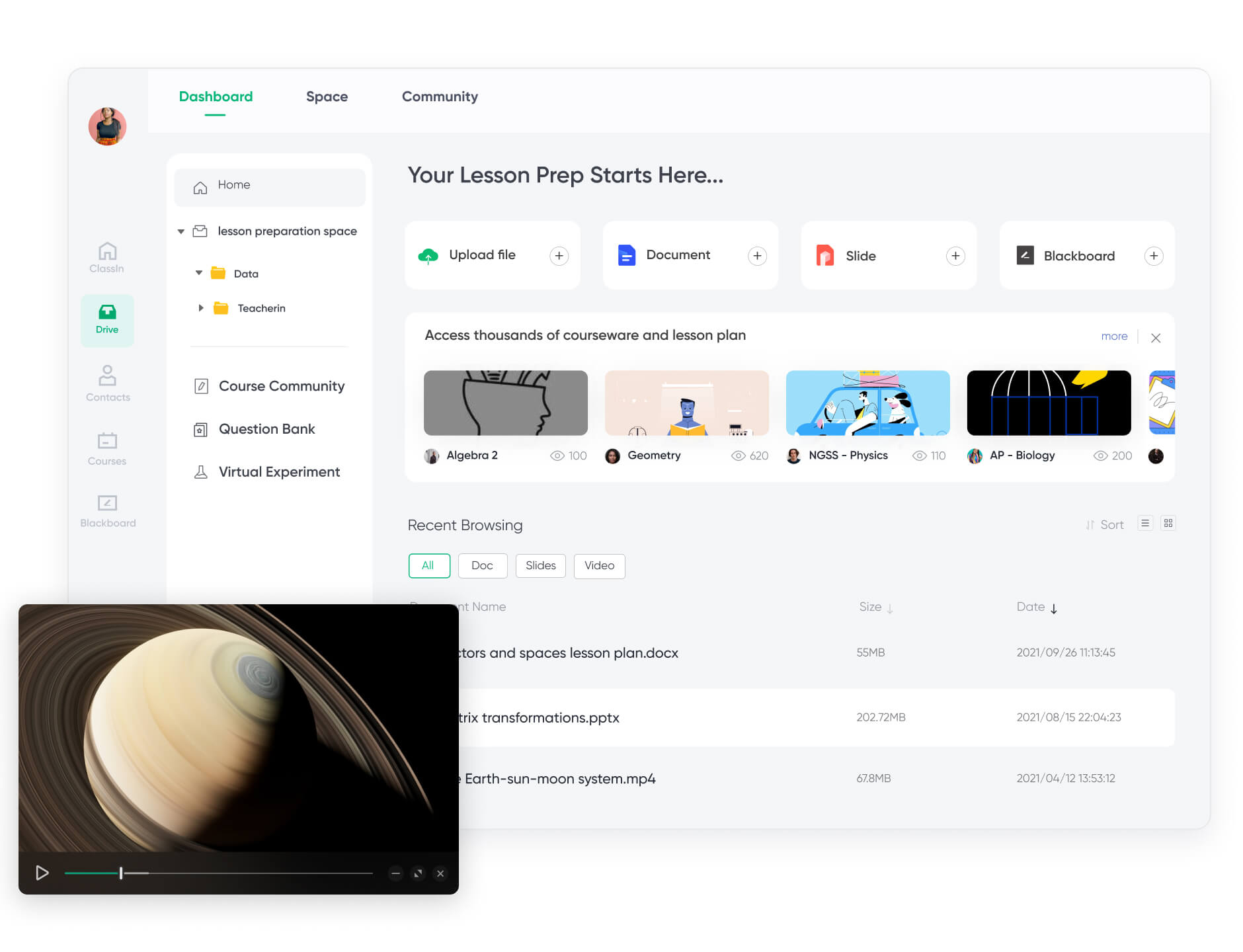
Task: Expand the video player to fullscreen
Action: pos(418,873)
